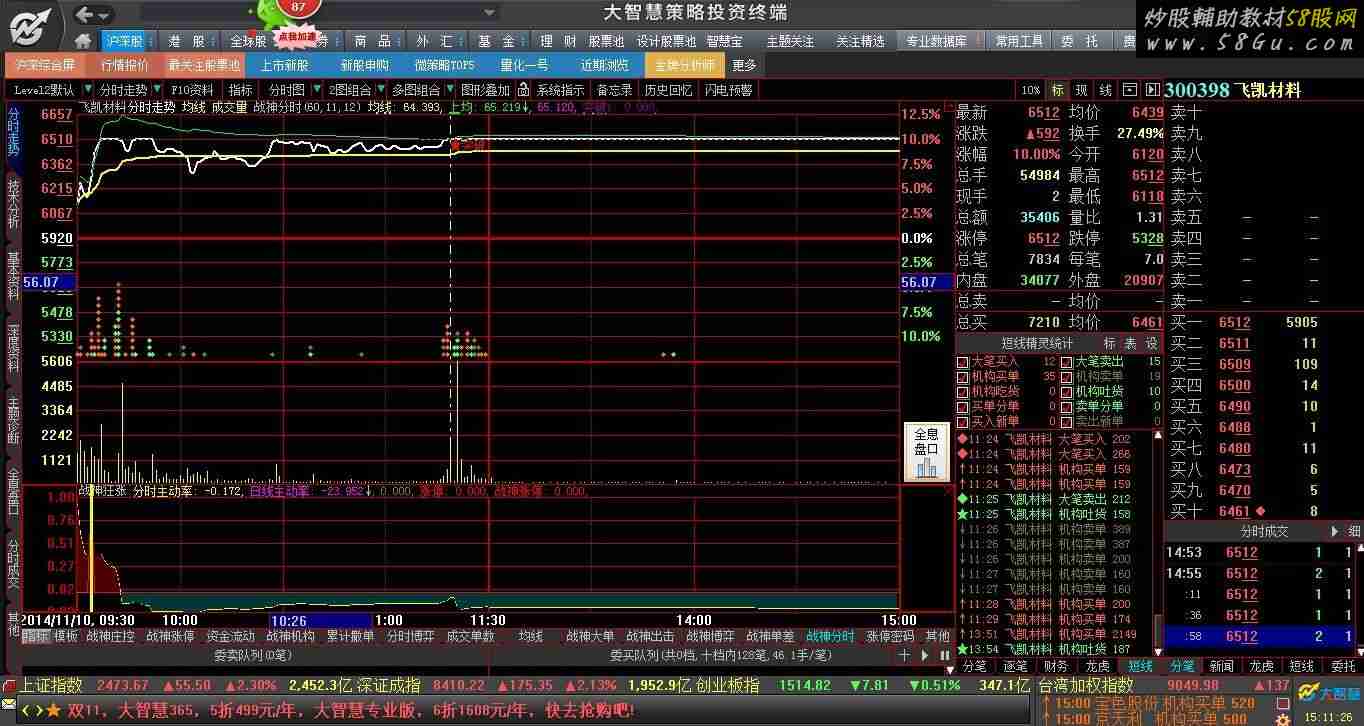The image size is (1364, 726).
Task: Click the window-layout icon in quote header
Action: (x=1130, y=90)
